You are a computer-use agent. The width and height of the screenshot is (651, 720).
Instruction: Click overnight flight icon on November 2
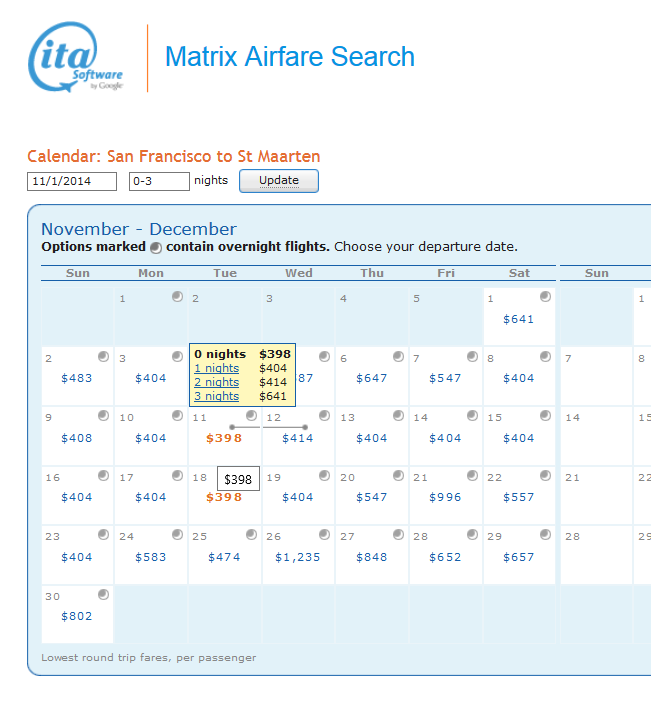(103, 357)
